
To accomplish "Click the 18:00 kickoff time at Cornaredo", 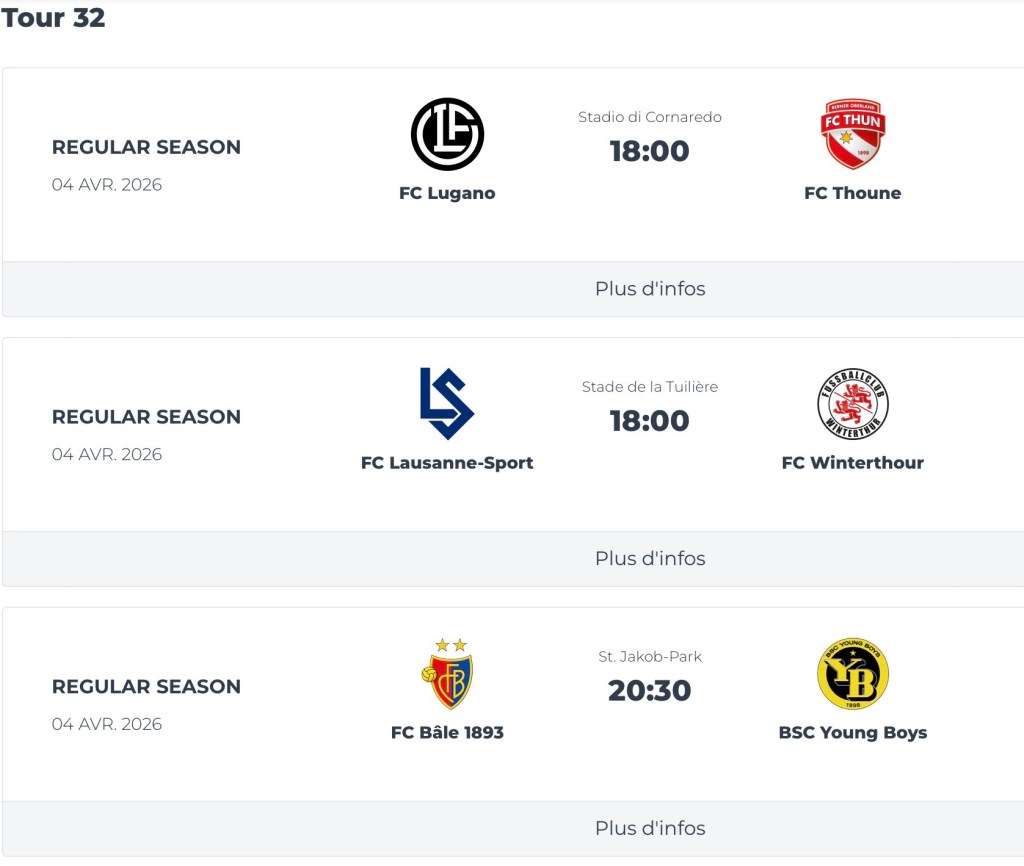I will tap(650, 151).
